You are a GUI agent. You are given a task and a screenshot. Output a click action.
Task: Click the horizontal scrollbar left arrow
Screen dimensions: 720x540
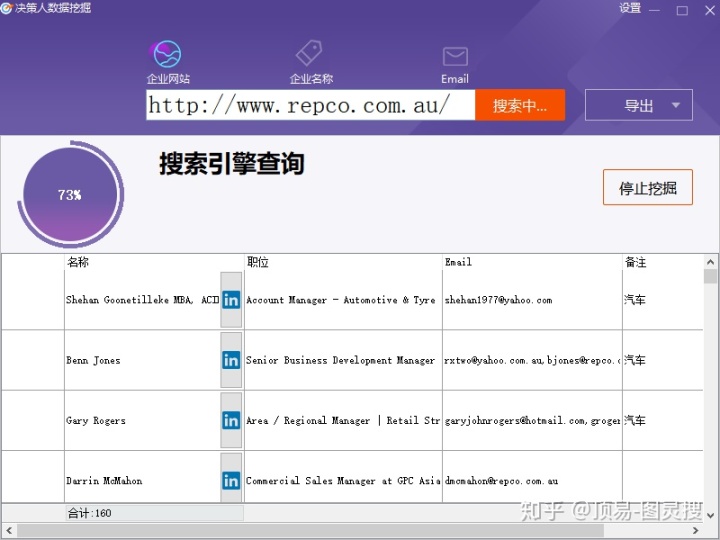pos(8,531)
